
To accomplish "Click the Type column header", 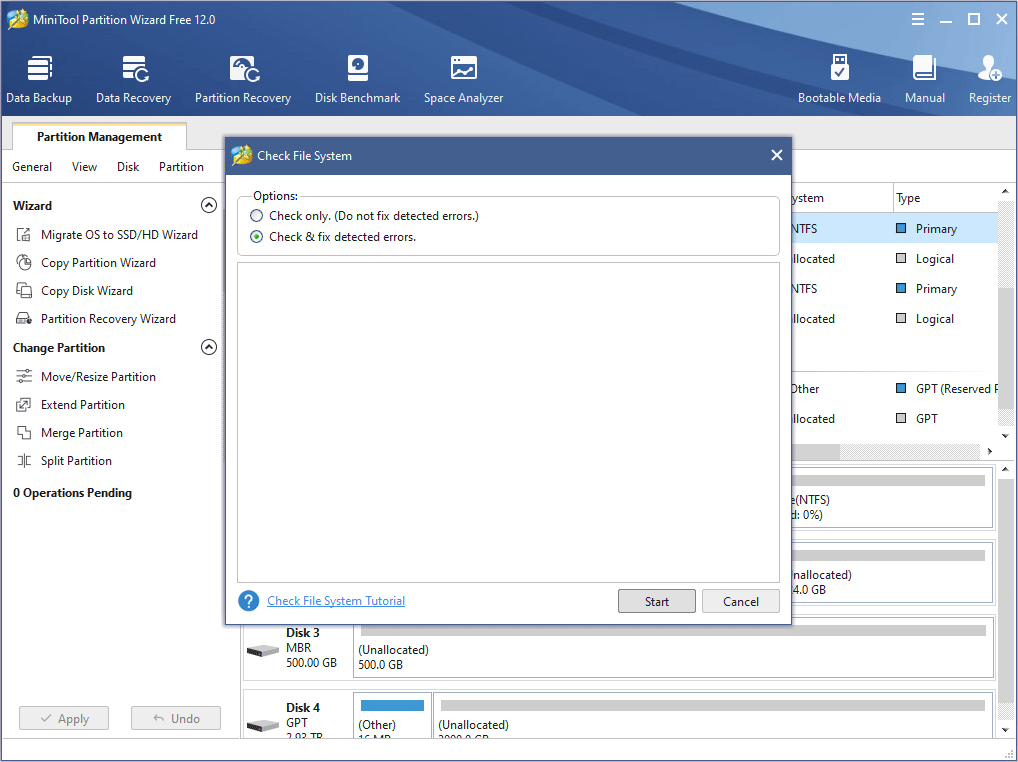I will point(945,197).
